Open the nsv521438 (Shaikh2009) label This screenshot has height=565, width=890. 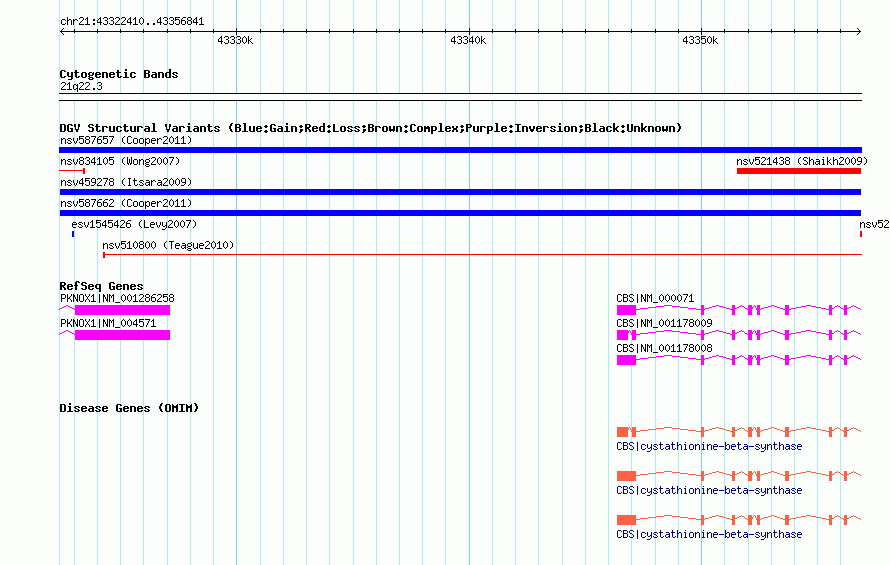(802, 161)
